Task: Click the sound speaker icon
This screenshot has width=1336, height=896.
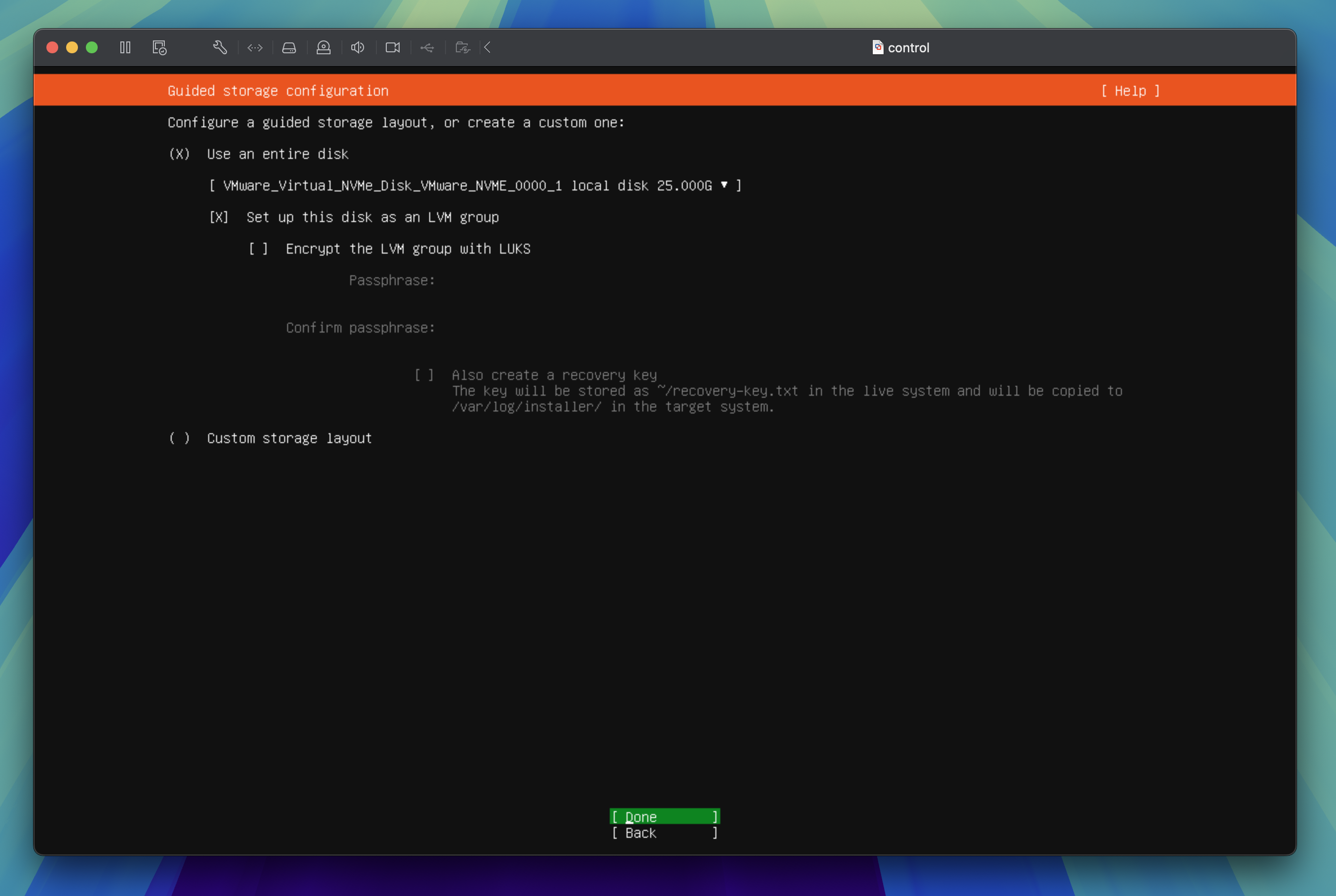Action: point(358,47)
